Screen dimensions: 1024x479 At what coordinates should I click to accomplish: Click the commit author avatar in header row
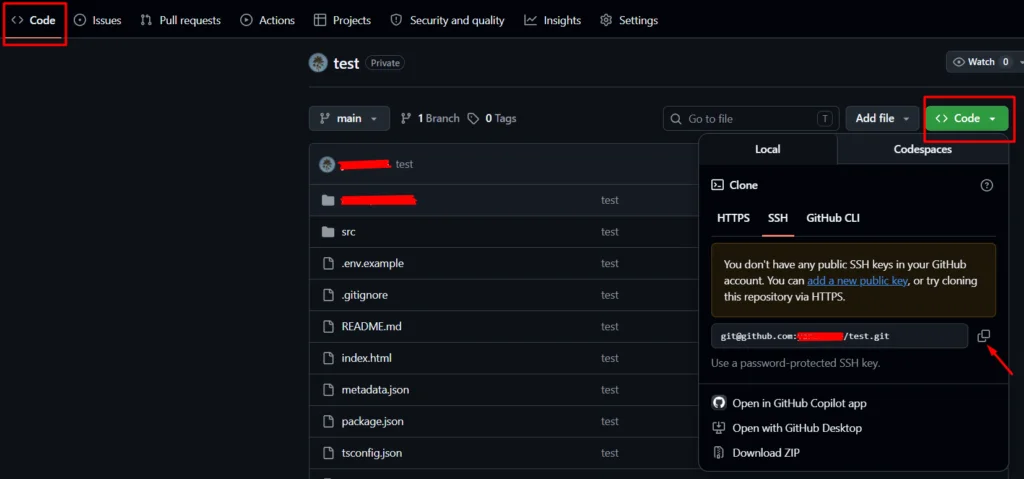327,164
